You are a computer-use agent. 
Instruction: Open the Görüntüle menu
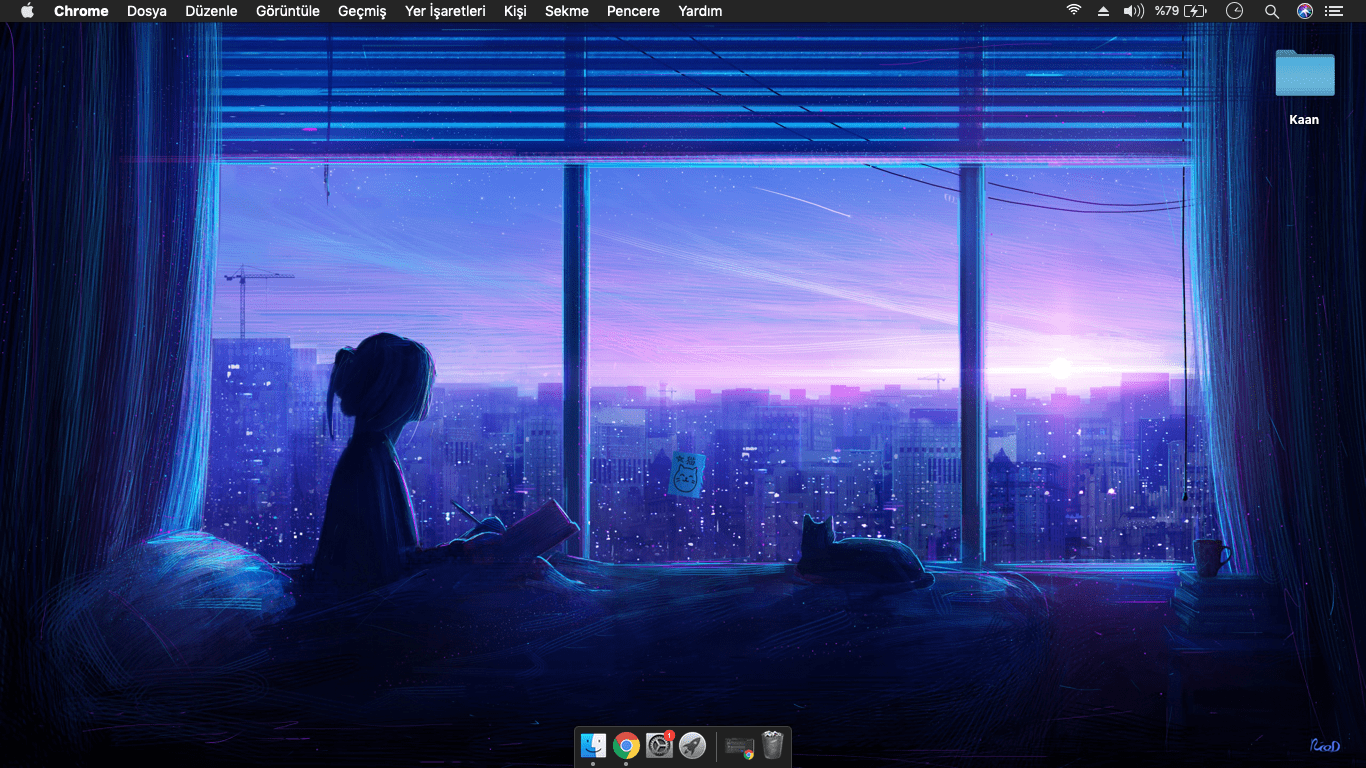pos(288,11)
